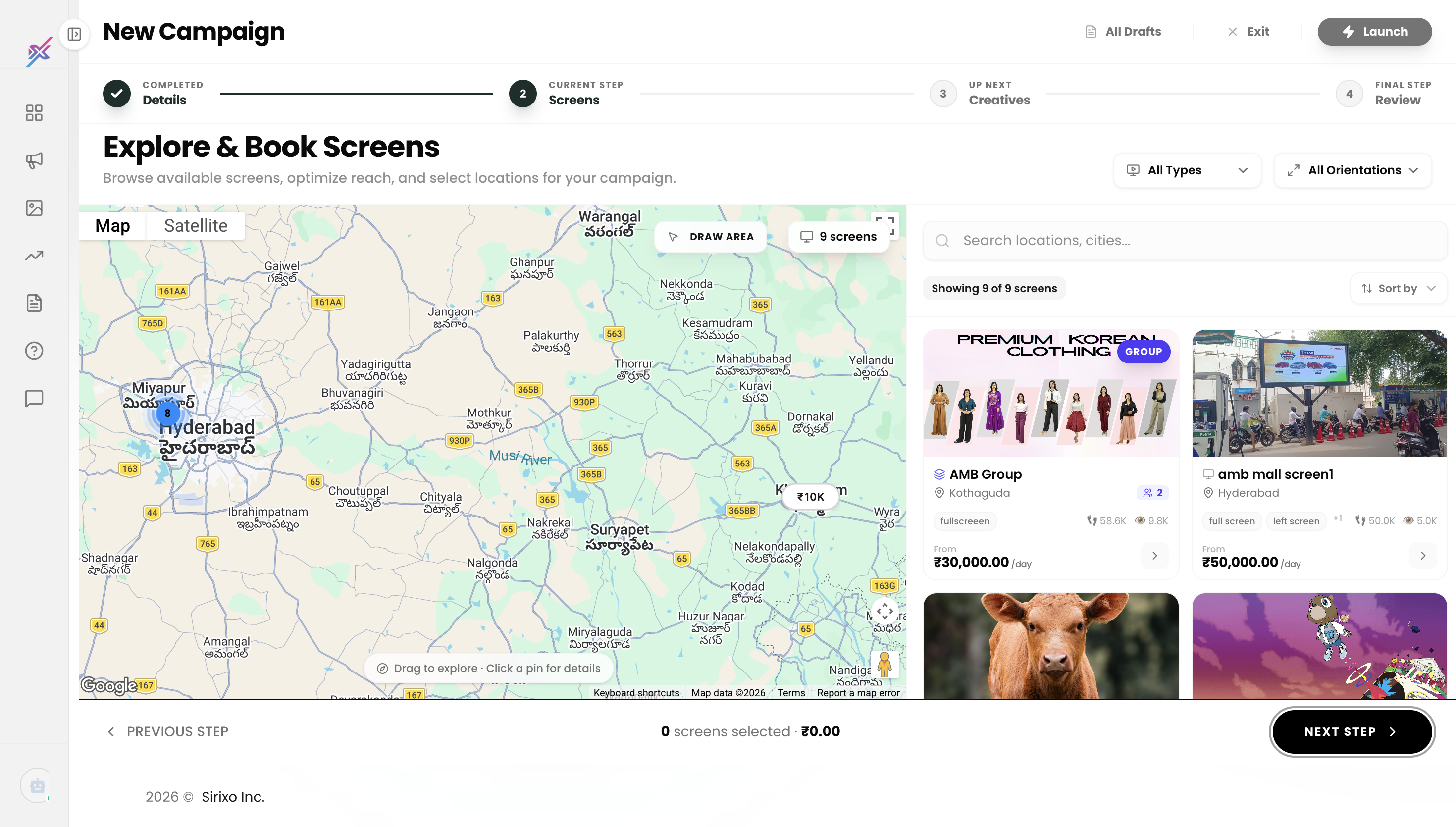Open the Sort by dropdown
The width and height of the screenshot is (1456, 827).
coord(1398,289)
